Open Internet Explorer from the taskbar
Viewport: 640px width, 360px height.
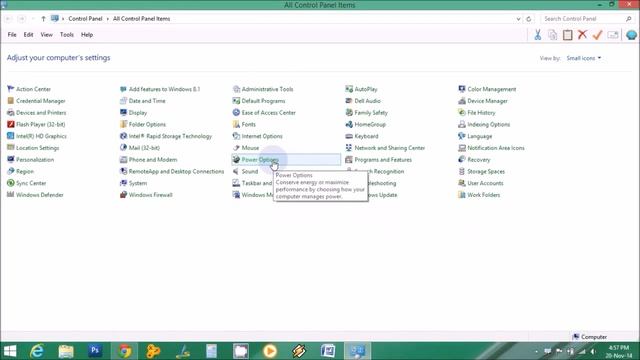[x=37, y=351]
